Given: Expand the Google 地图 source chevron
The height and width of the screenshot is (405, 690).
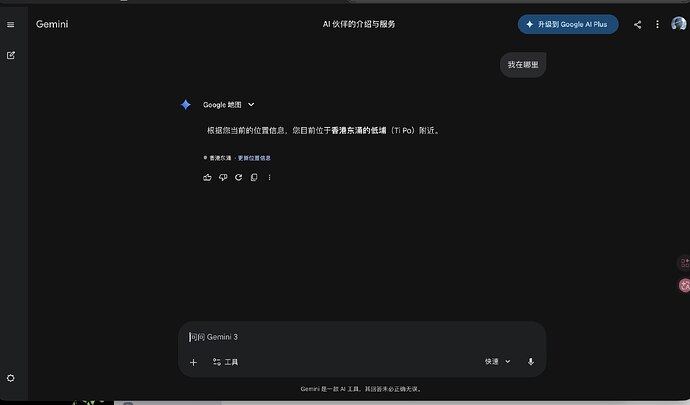Looking at the screenshot, I should [x=251, y=105].
